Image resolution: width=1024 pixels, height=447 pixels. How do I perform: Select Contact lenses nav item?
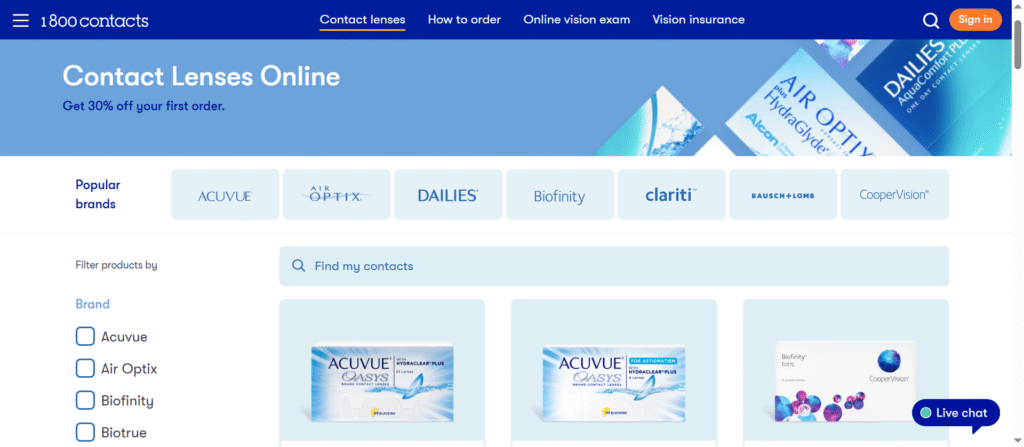(362, 20)
